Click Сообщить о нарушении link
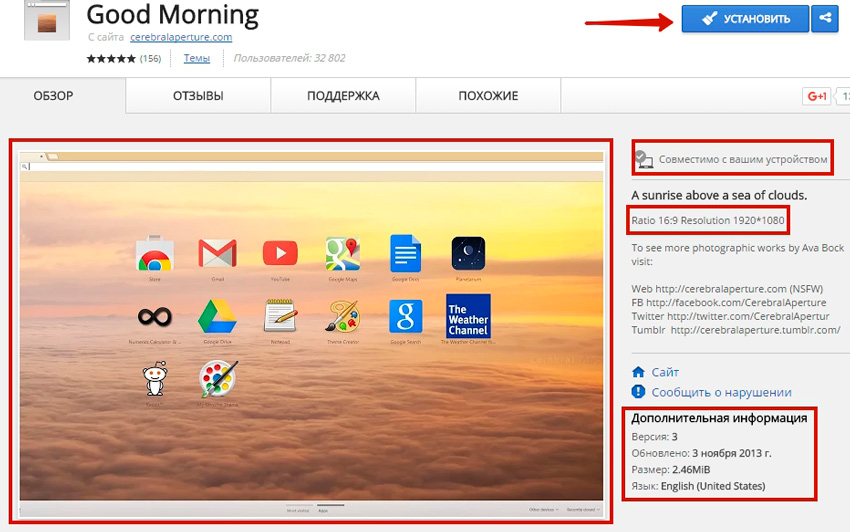This screenshot has height=532, width=850. [x=722, y=392]
